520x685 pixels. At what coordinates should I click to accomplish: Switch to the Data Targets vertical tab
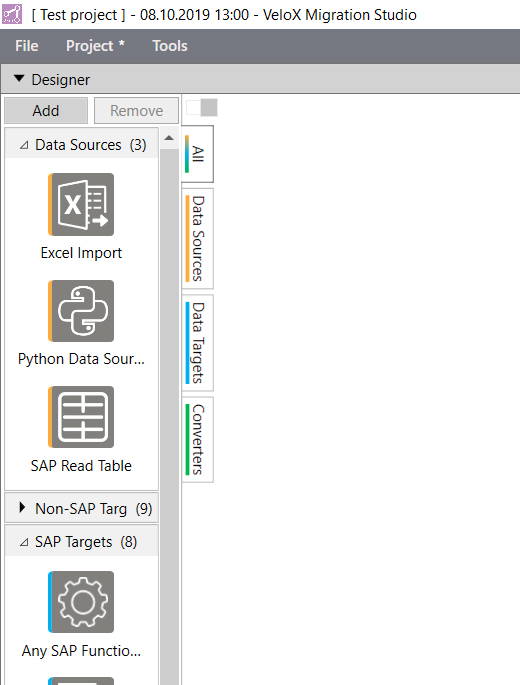point(198,343)
